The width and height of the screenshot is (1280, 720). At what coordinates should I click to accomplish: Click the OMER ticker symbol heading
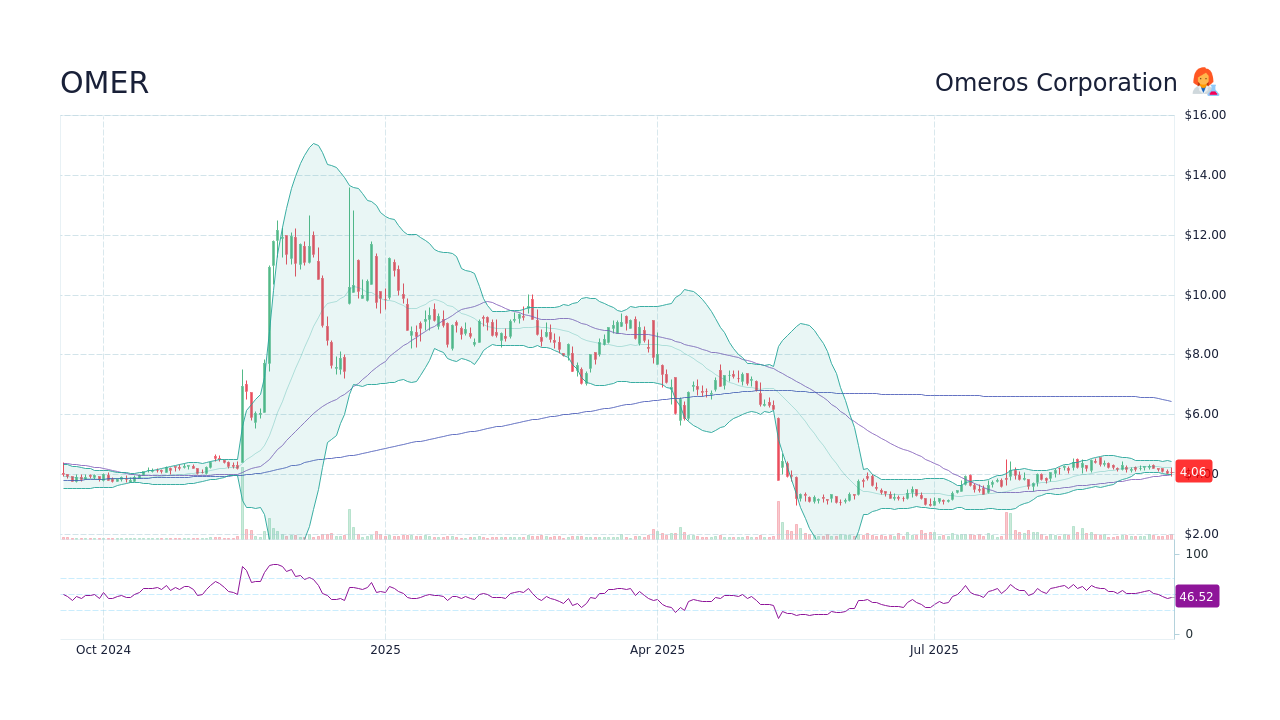point(104,83)
